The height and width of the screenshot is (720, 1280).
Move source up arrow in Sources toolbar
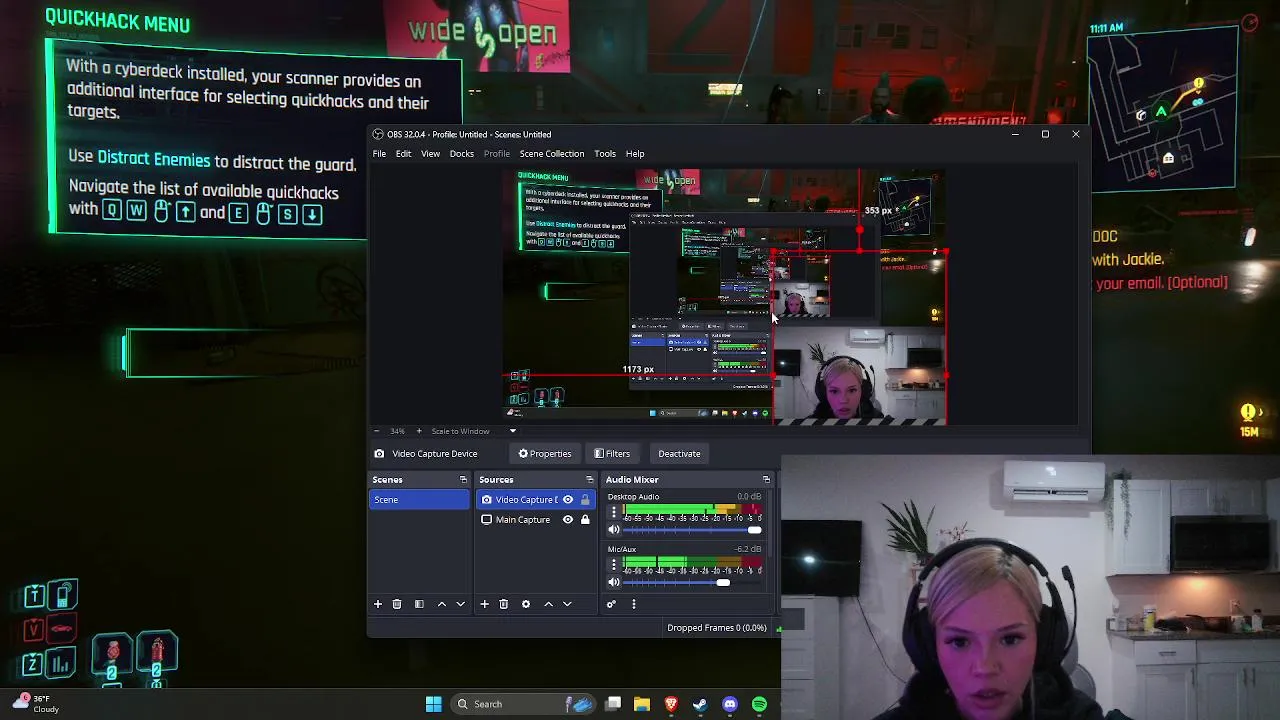[548, 604]
